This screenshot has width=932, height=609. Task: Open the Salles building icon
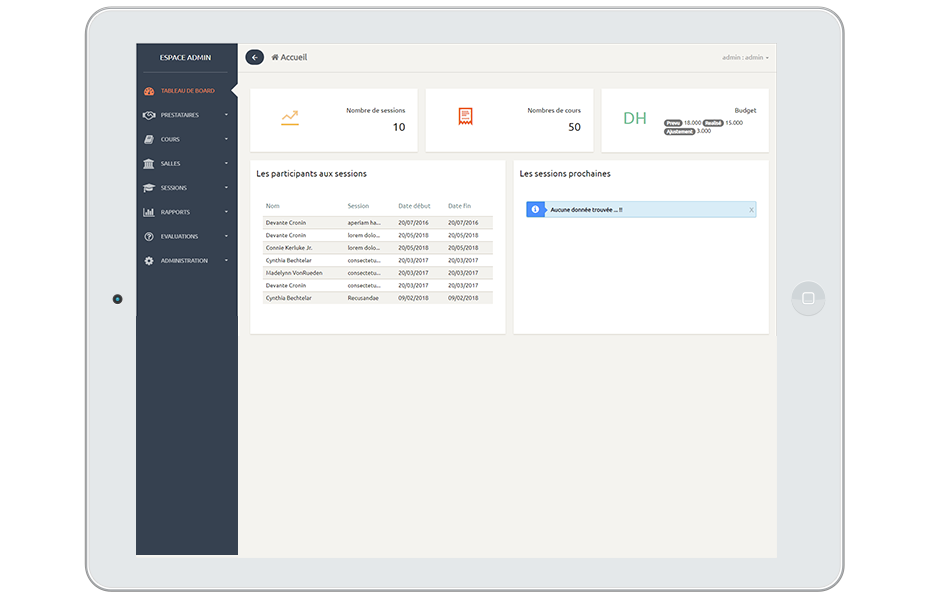pyautogui.click(x=148, y=163)
